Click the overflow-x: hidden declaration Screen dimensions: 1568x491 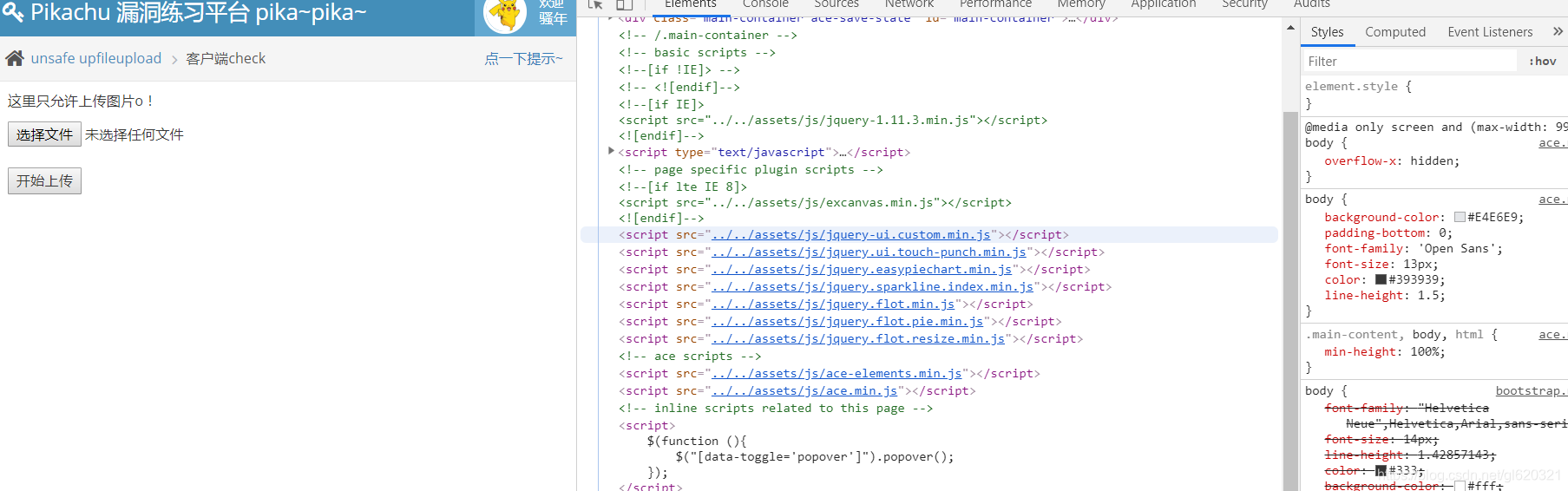click(x=1392, y=160)
